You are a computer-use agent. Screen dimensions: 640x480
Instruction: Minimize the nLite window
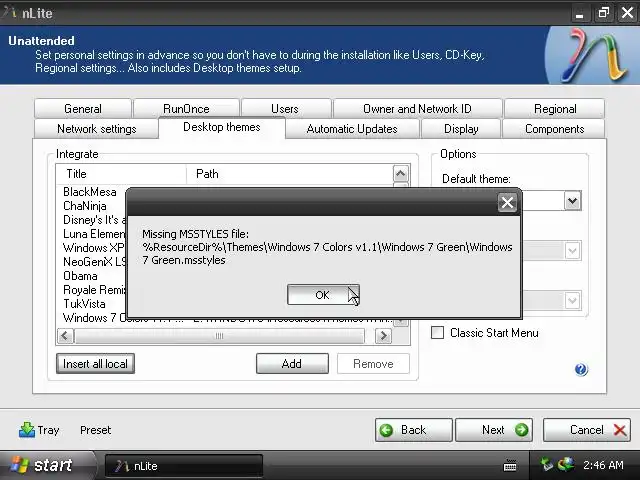tap(579, 13)
